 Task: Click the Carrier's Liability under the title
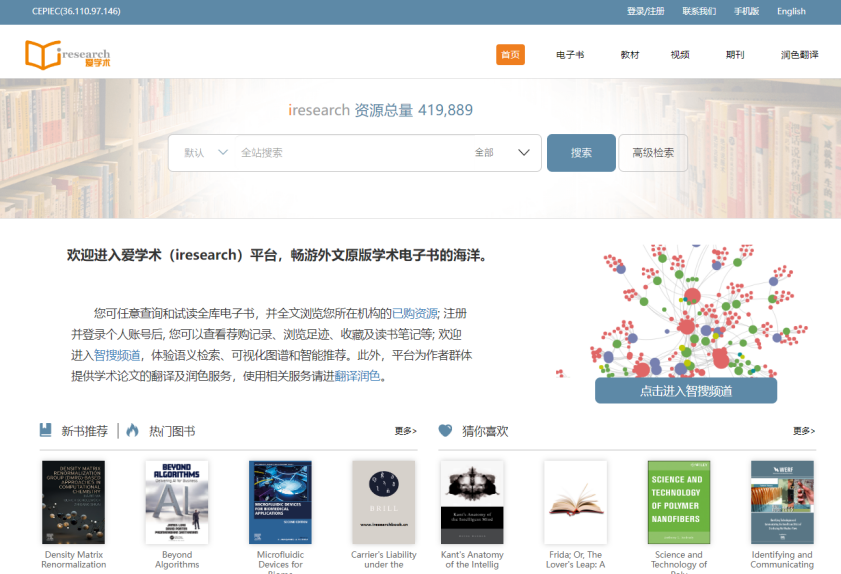point(383,560)
